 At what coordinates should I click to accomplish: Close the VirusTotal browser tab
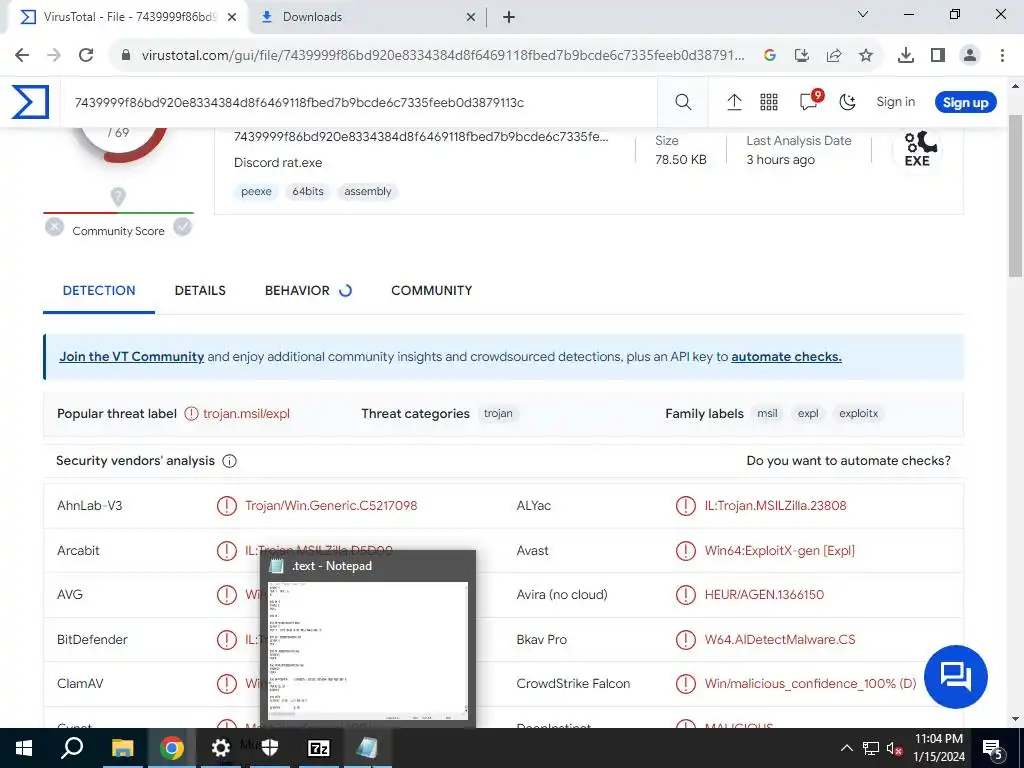coord(232,17)
